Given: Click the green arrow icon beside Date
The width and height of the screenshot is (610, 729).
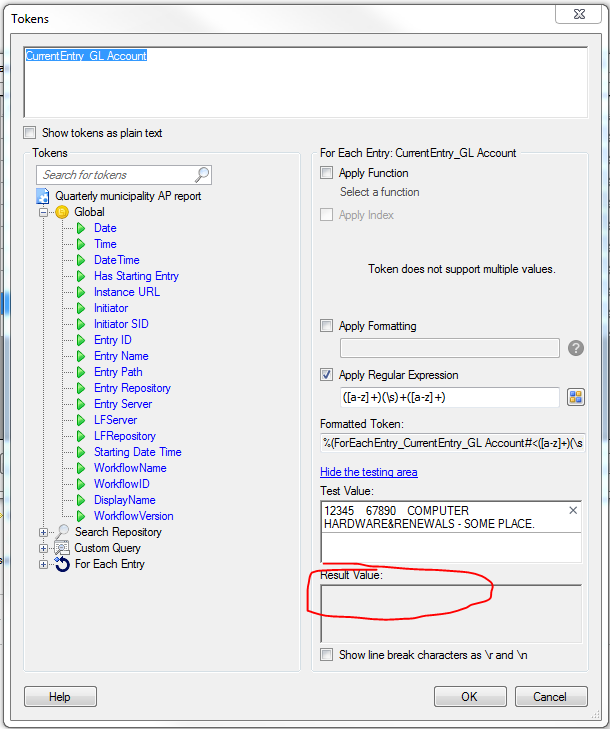Looking at the screenshot, I should [81, 228].
